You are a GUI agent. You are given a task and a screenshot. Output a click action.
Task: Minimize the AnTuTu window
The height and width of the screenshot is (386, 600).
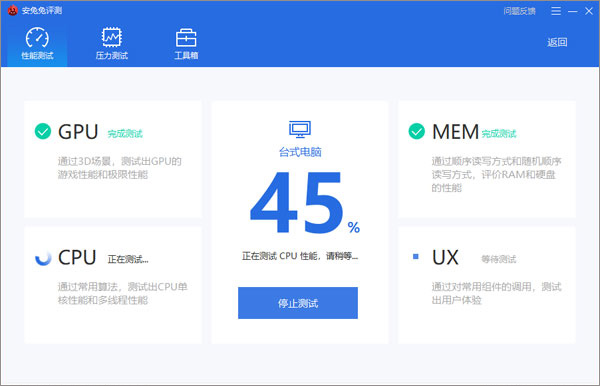pyautogui.click(x=572, y=11)
